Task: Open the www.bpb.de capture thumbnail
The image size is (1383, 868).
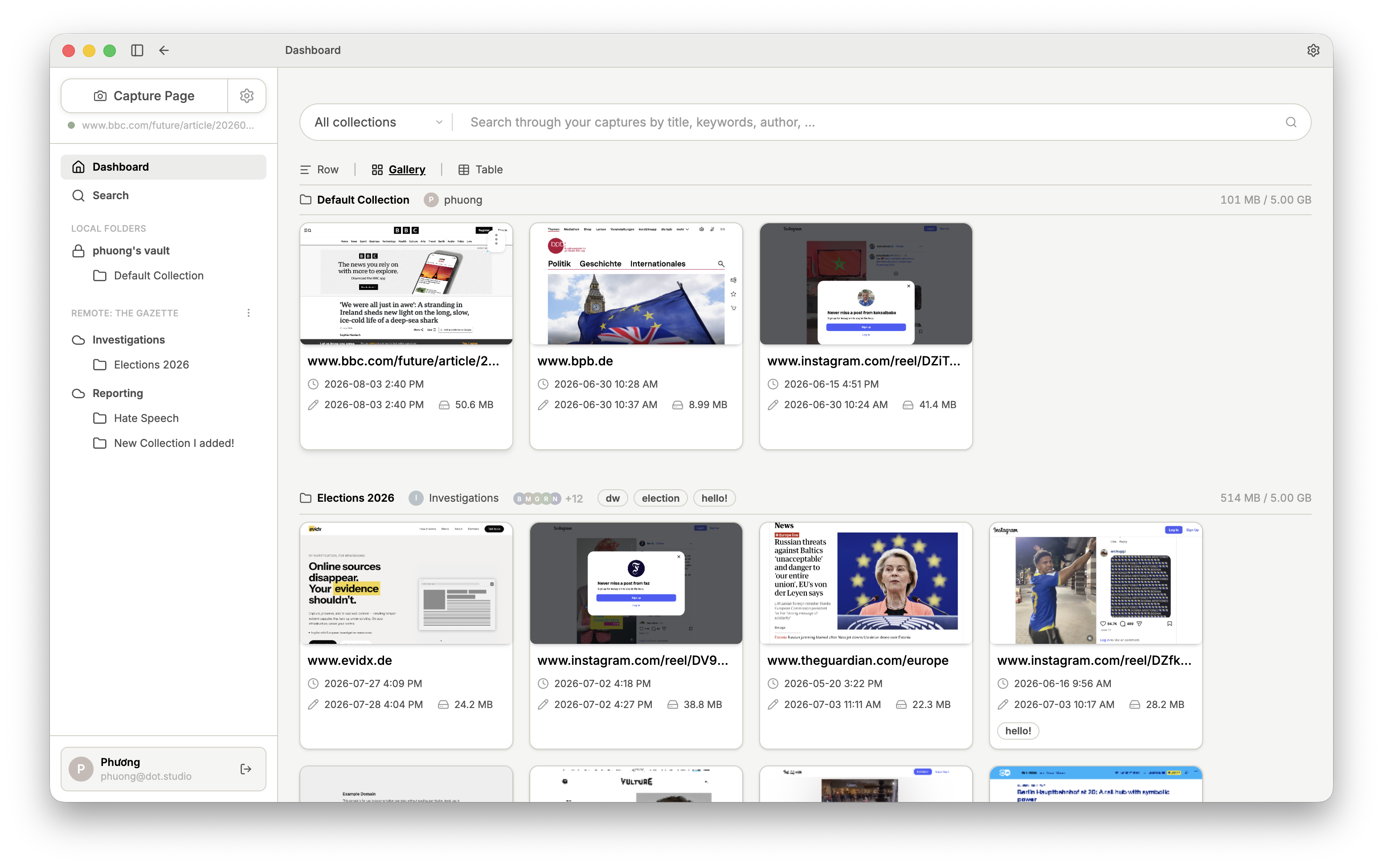Action: pyautogui.click(x=636, y=283)
